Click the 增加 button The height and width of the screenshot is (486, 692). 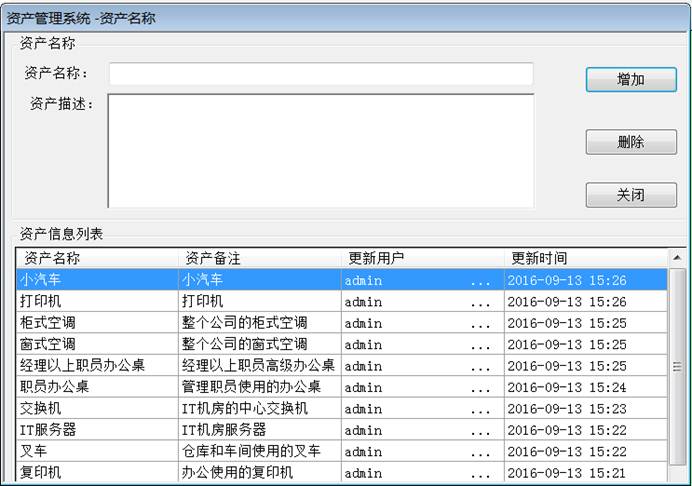[631, 79]
